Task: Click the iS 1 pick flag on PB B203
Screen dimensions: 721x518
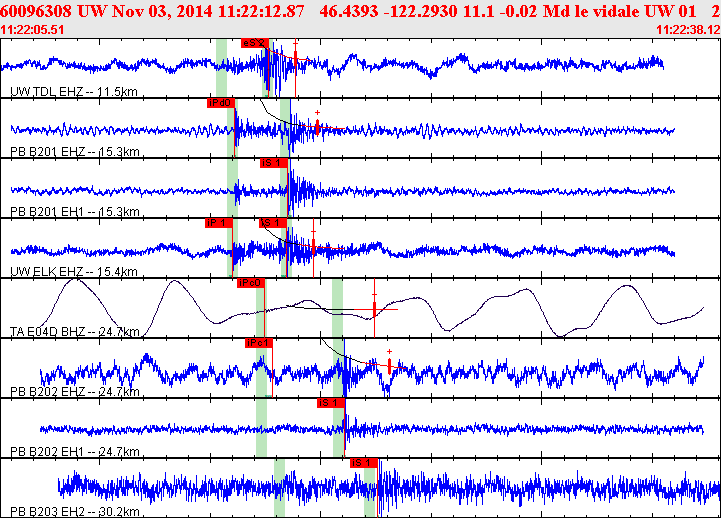Action: point(363,463)
